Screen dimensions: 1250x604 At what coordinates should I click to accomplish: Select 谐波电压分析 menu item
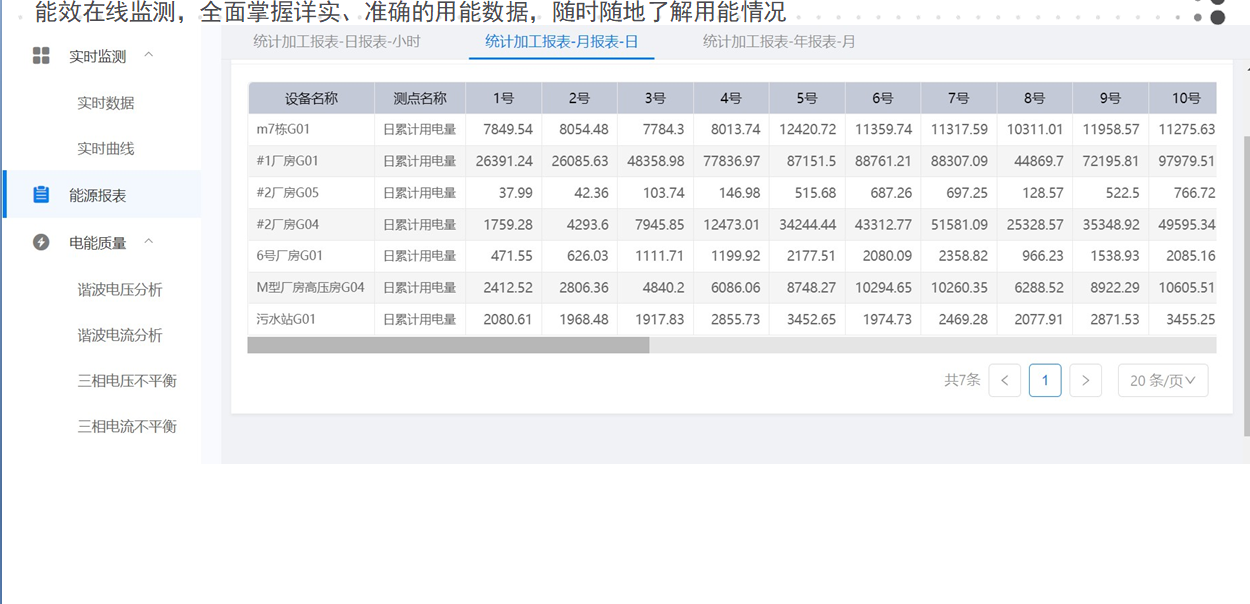click(x=120, y=290)
